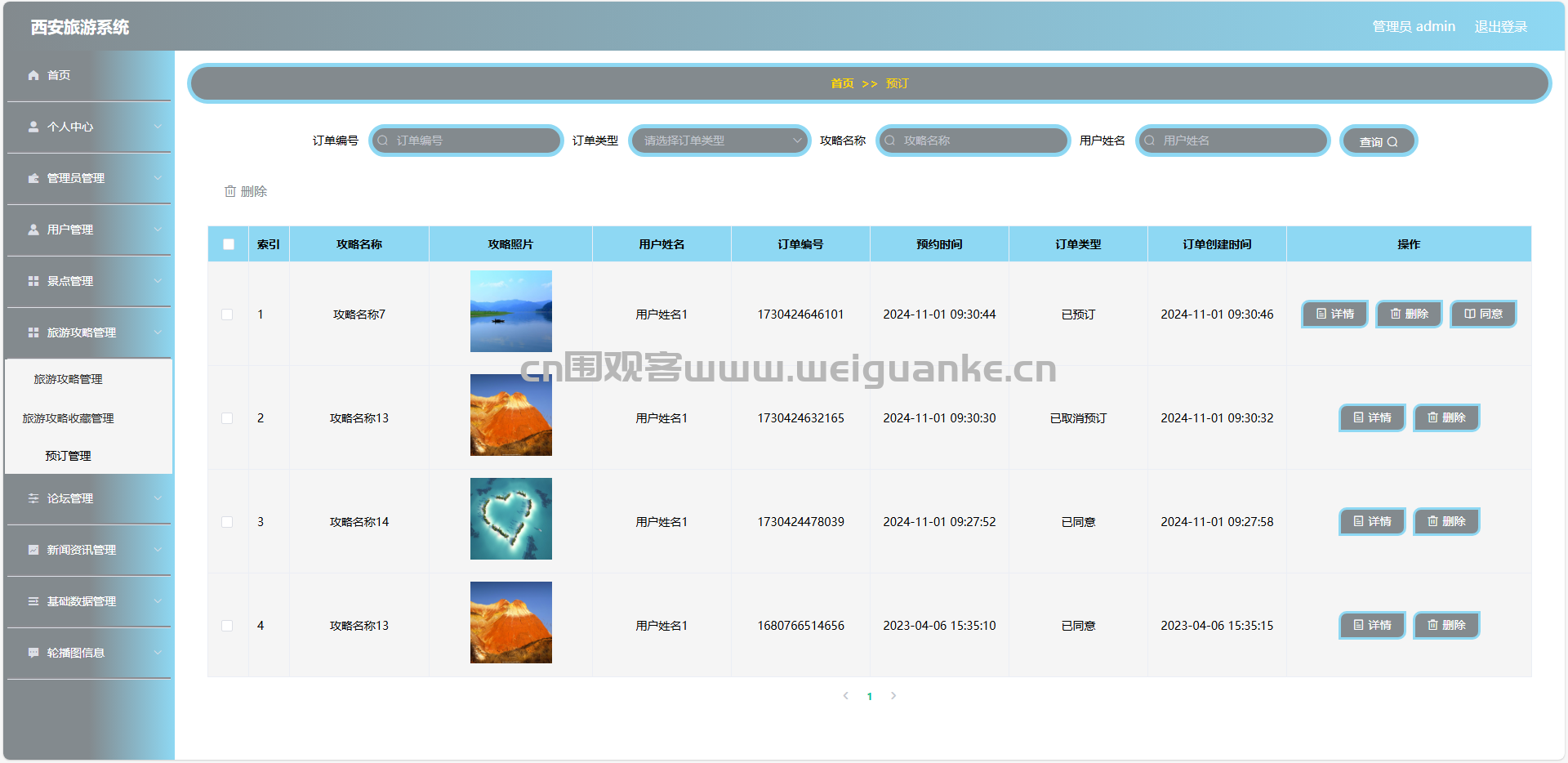Click the grid icon beside 旅游攻略管理

pos(33,332)
